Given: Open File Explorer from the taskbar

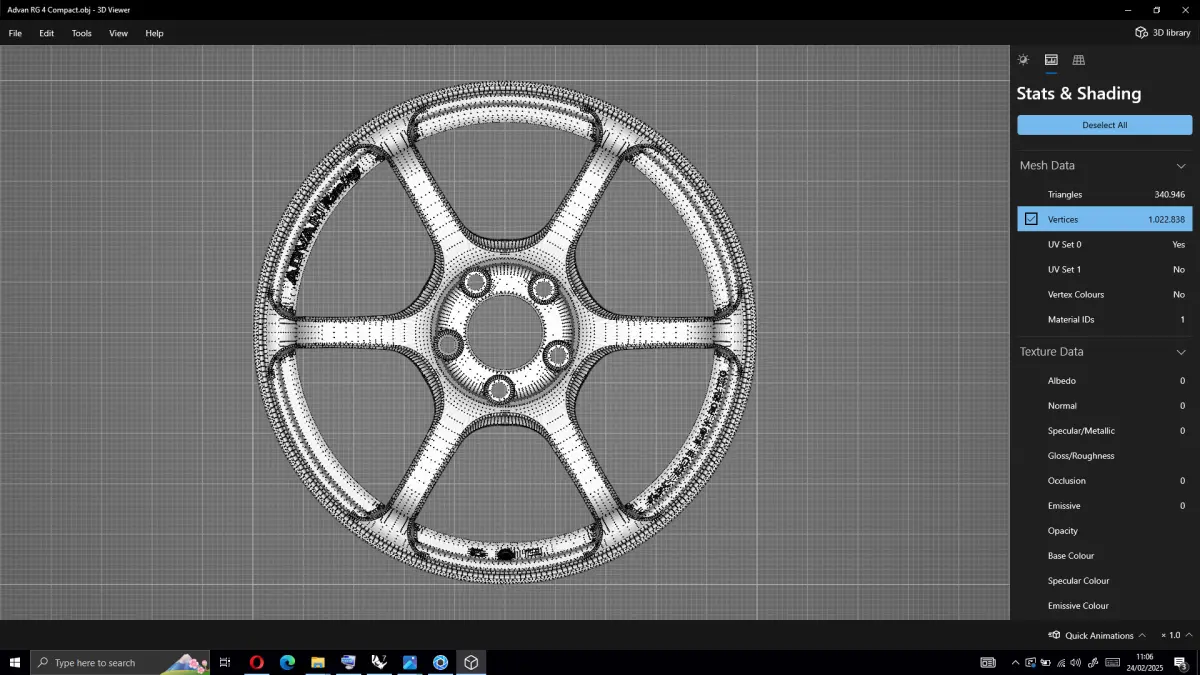Looking at the screenshot, I should tap(318, 662).
